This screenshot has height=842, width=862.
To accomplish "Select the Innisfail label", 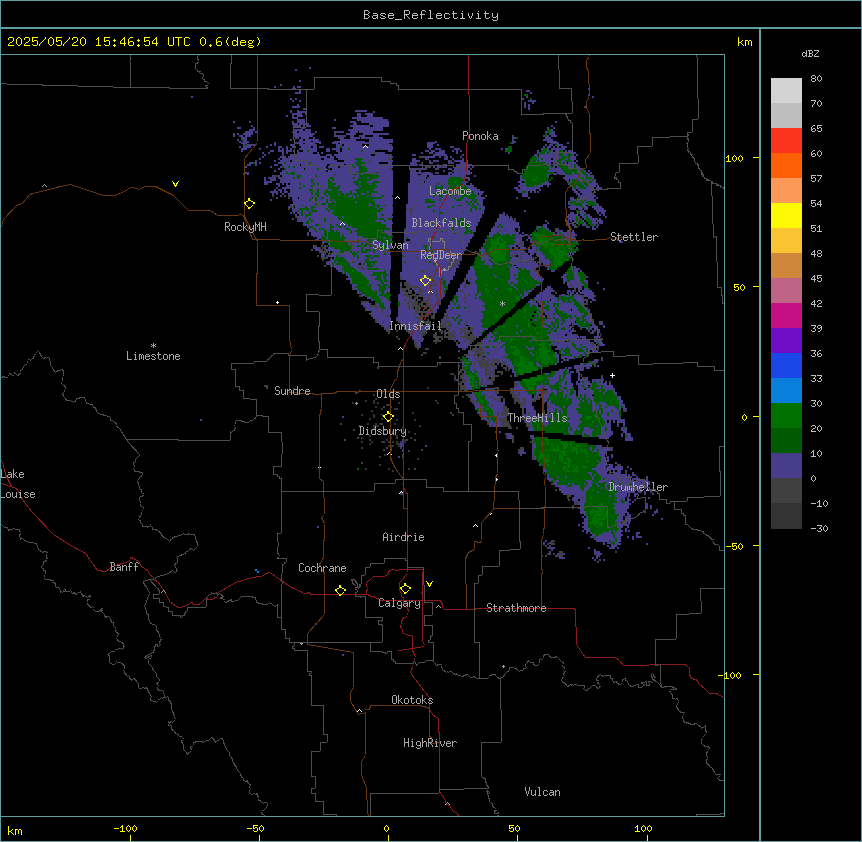I will 415,326.
